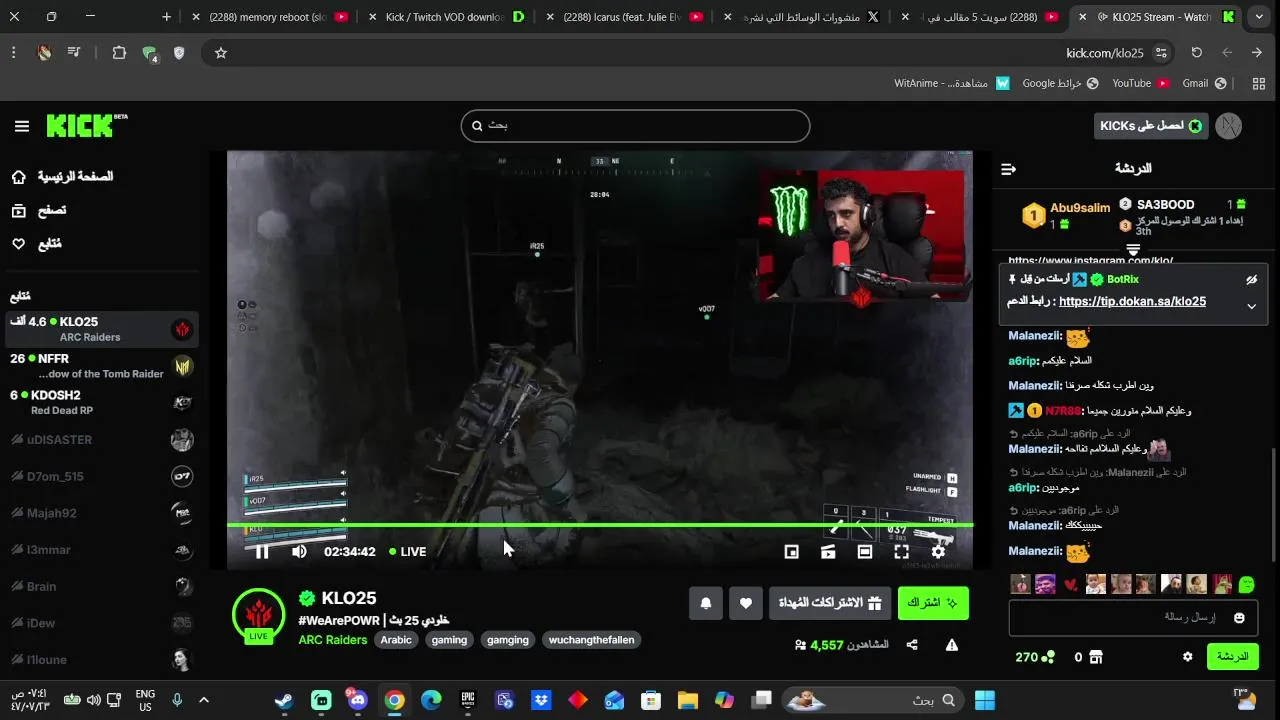Click the clip creation icon in player
Screen dimensions: 1280x720
point(828,551)
